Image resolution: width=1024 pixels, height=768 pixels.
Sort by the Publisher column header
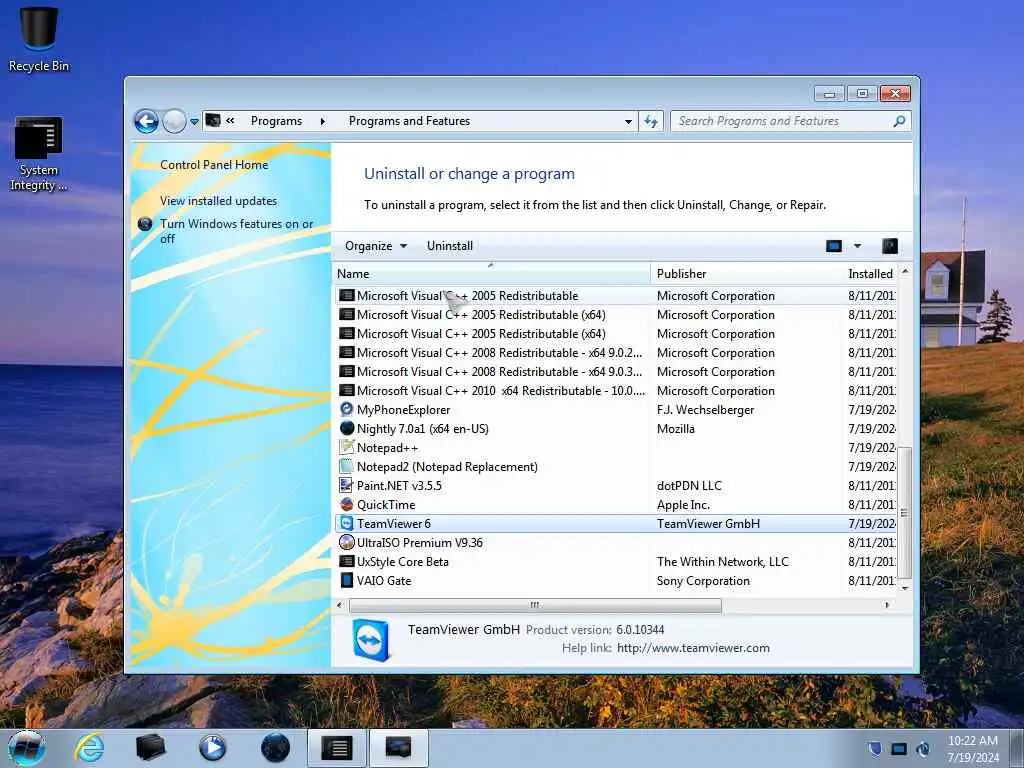click(x=746, y=274)
